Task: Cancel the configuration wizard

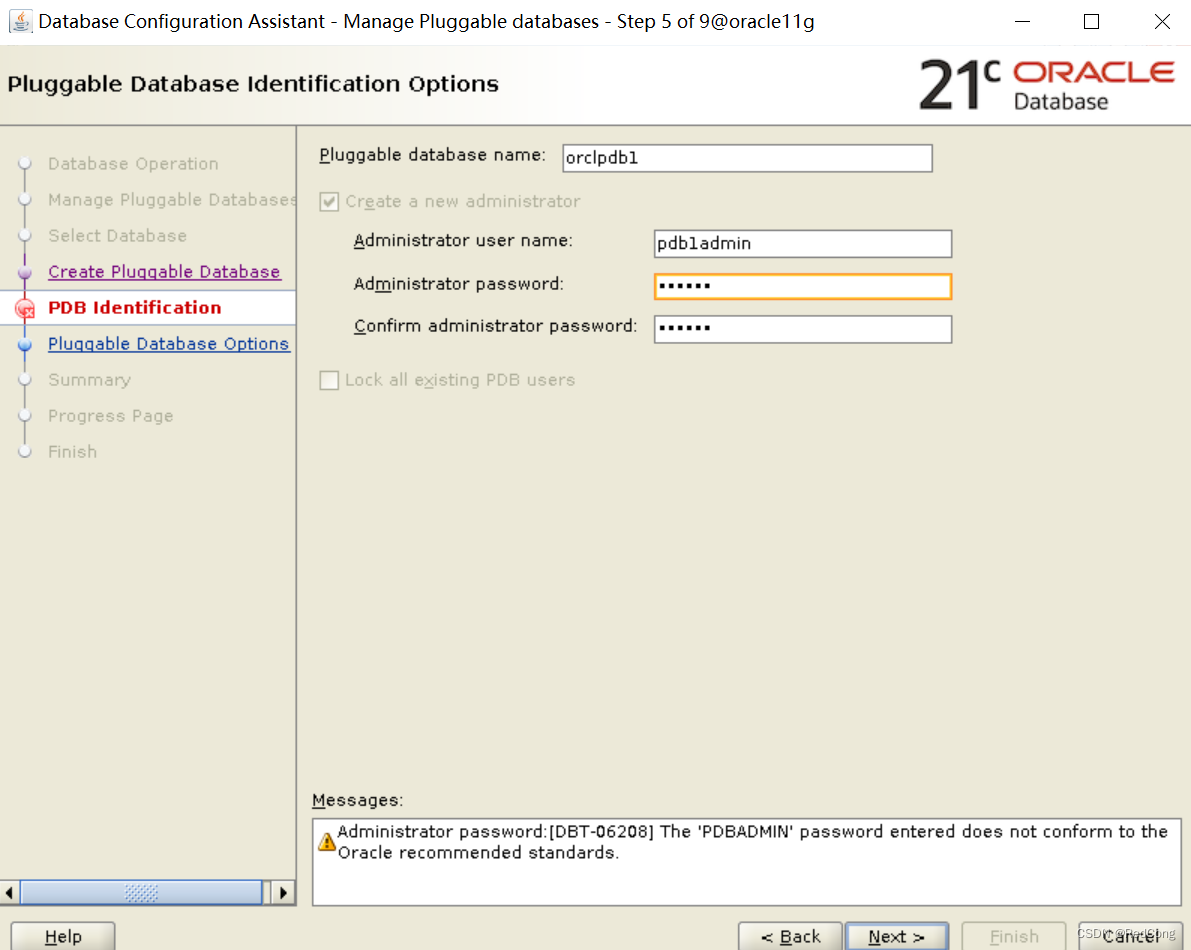Action: (x=1130, y=936)
